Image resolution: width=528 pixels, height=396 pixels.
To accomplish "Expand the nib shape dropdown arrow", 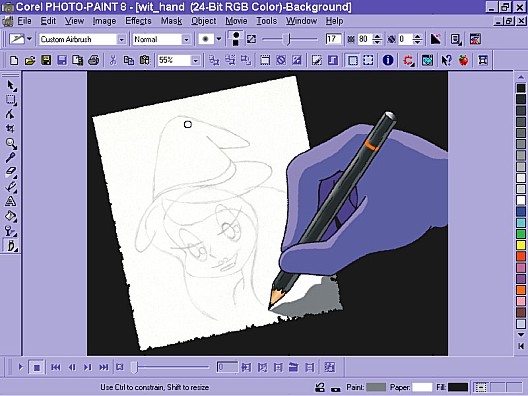I will click(219, 39).
